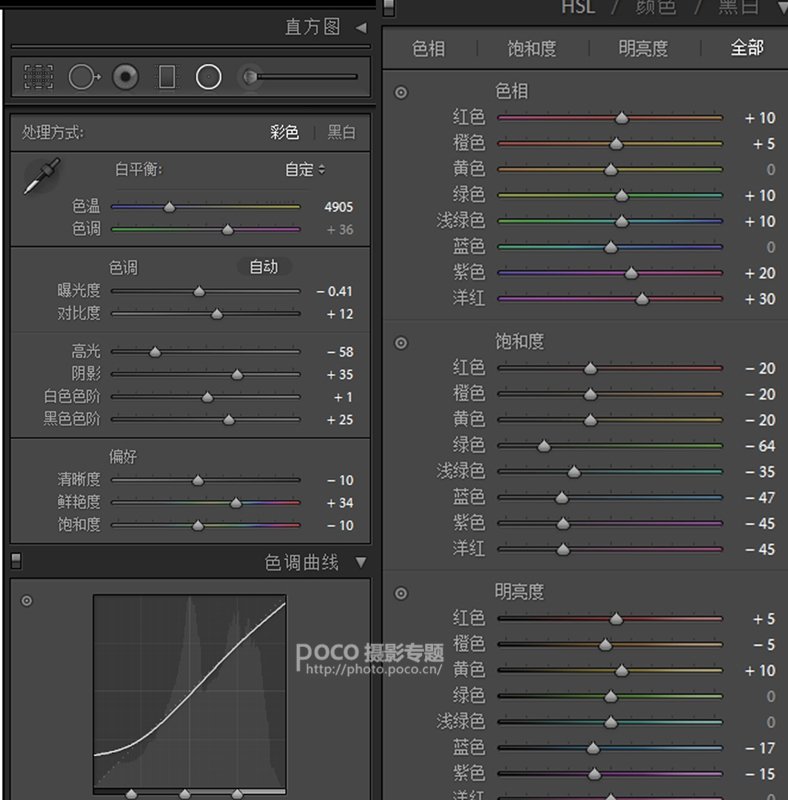Set treatment to Black & White (黑白)
The width and height of the screenshot is (788, 800).
coord(341,133)
